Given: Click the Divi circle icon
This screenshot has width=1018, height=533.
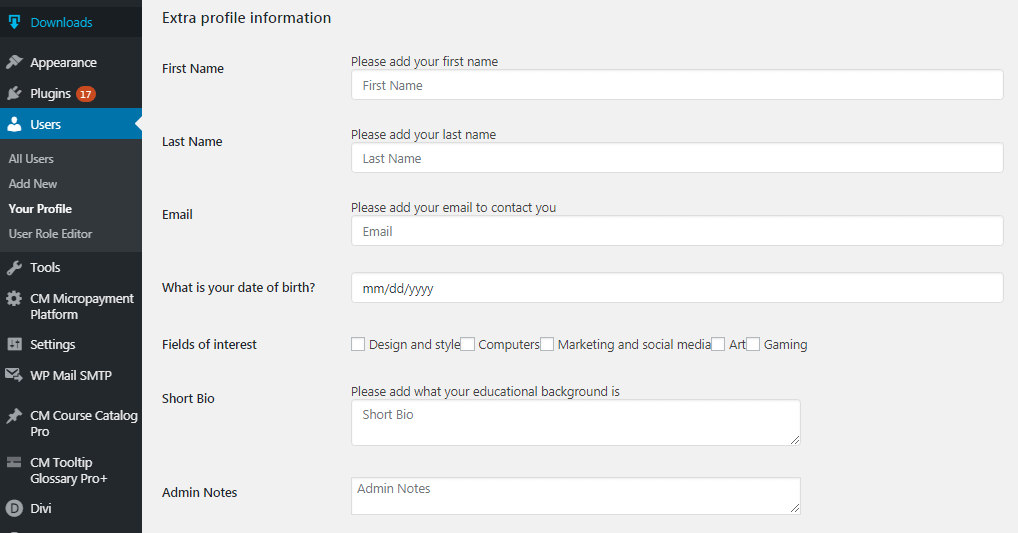Looking at the screenshot, I should 14,508.
